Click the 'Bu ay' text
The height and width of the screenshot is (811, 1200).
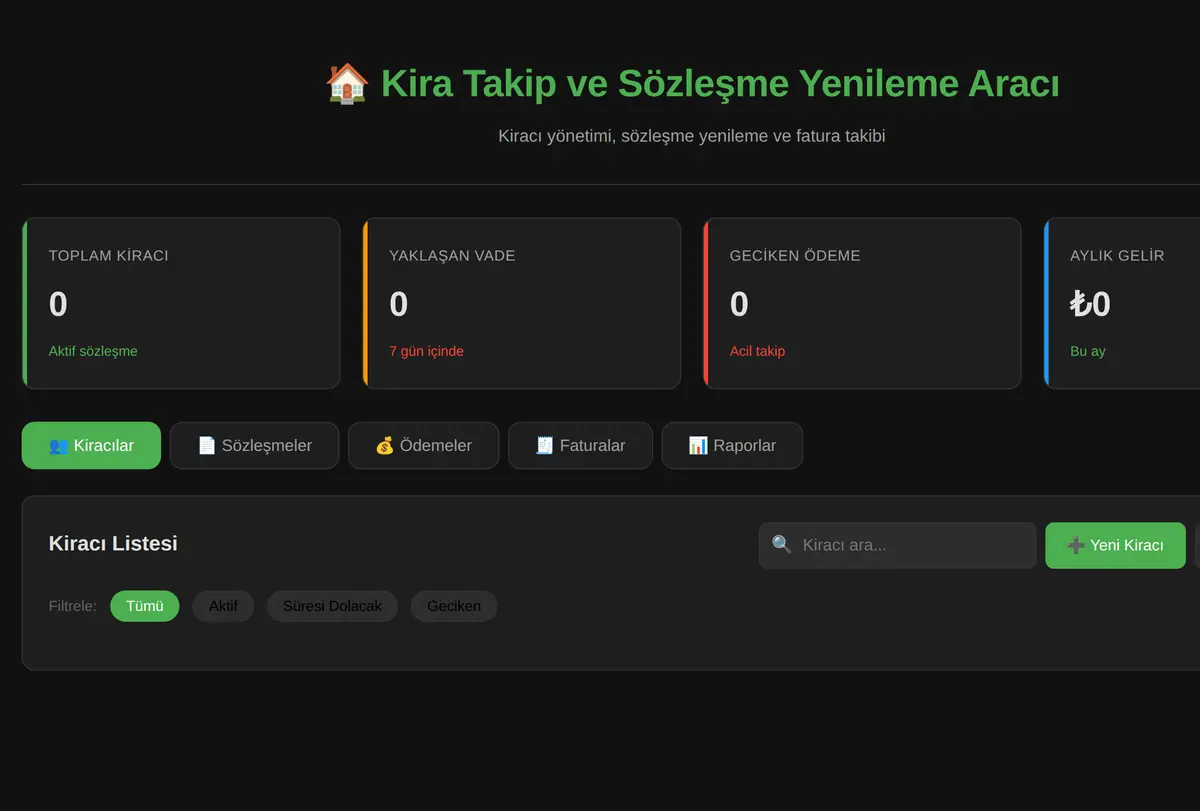point(1087,351)
